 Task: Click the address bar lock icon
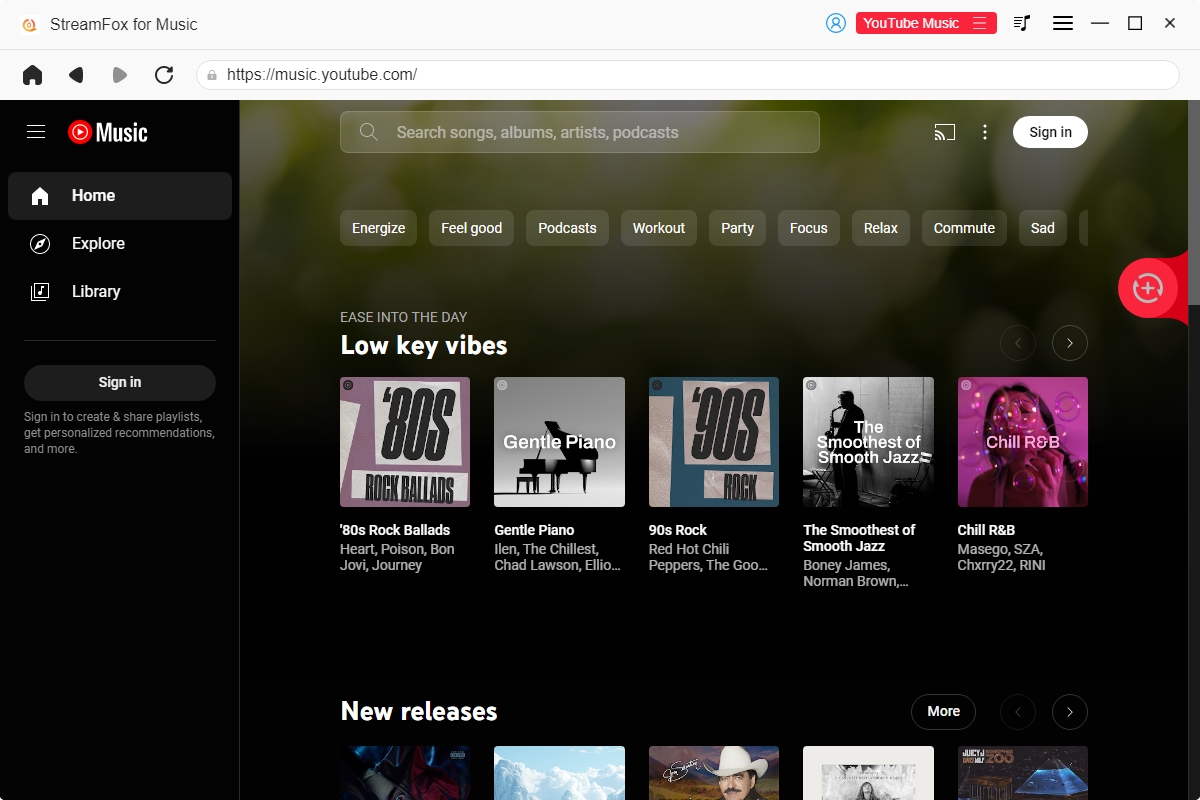tap(212, 75)
